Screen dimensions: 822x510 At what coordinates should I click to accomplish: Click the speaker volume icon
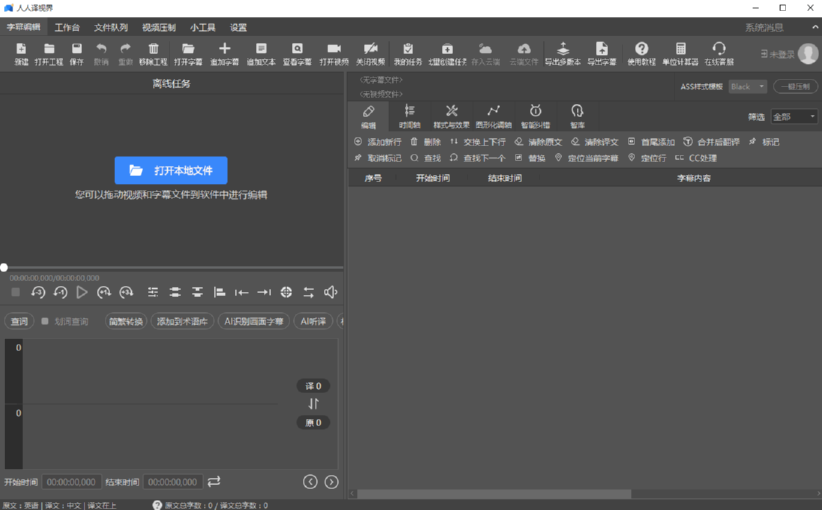tap(330, 292)
